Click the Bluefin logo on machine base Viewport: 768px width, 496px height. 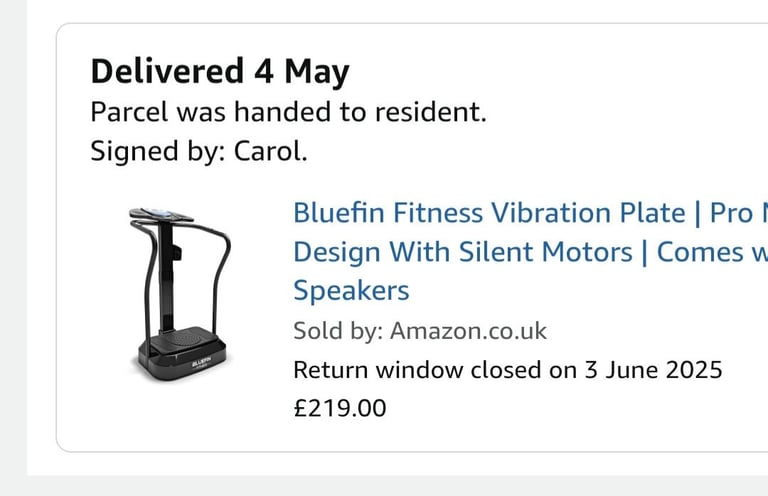201,364
